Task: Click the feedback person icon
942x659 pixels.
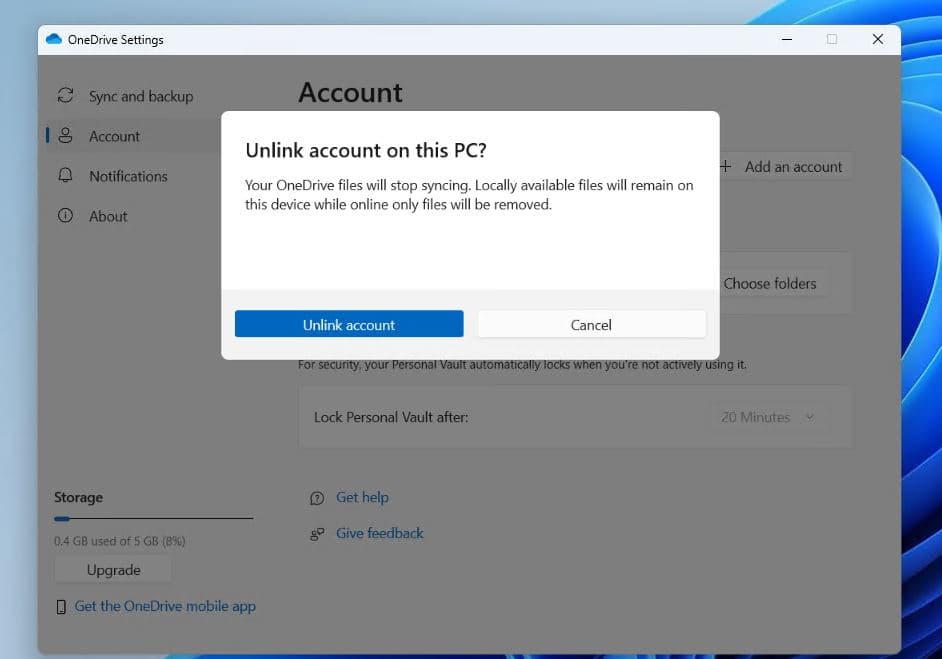Action: [317, 534]
